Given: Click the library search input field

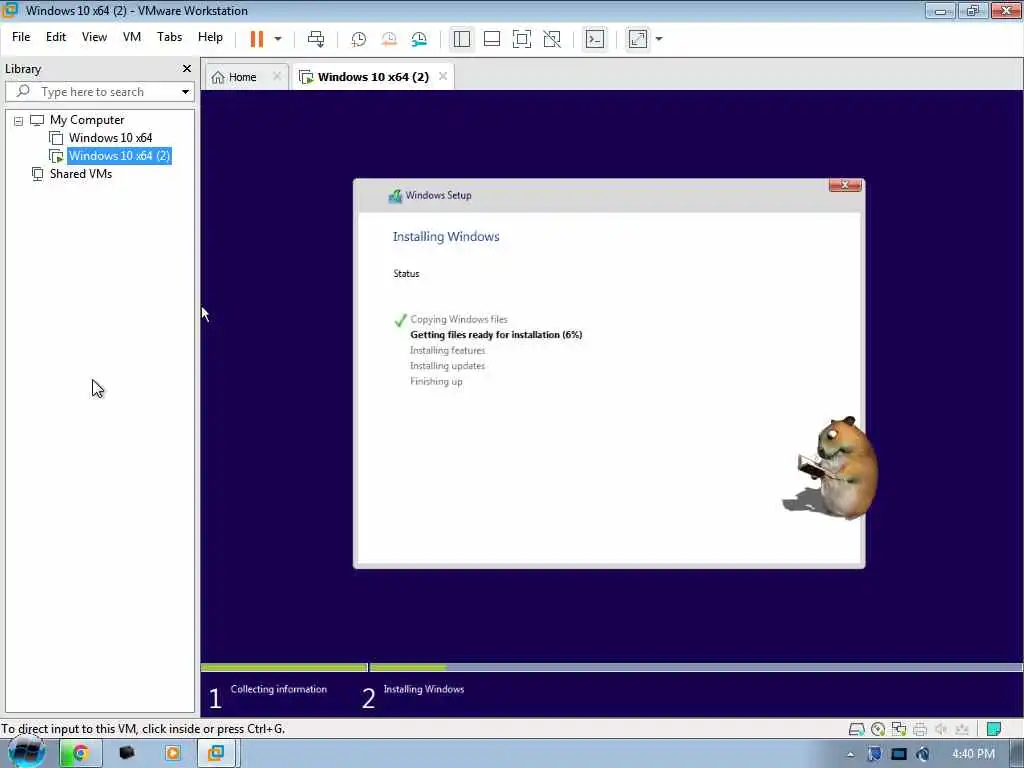Looking at the screenshot, I should 98,91.
